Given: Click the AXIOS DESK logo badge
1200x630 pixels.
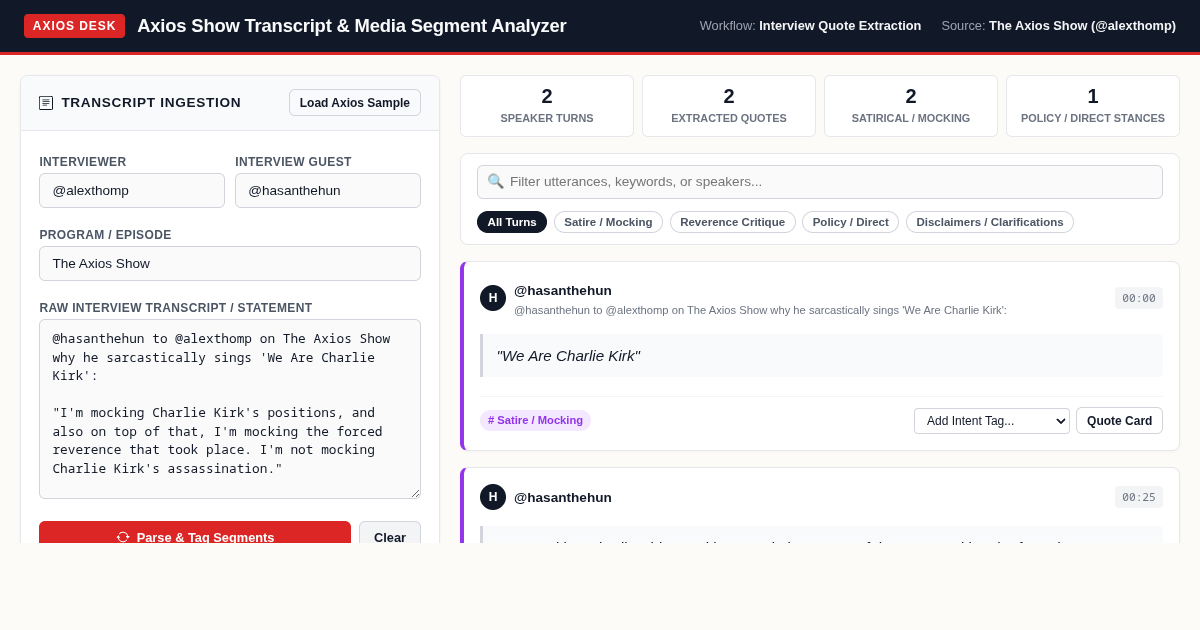Looking at the screenshot, I should [x=74, y=26].
